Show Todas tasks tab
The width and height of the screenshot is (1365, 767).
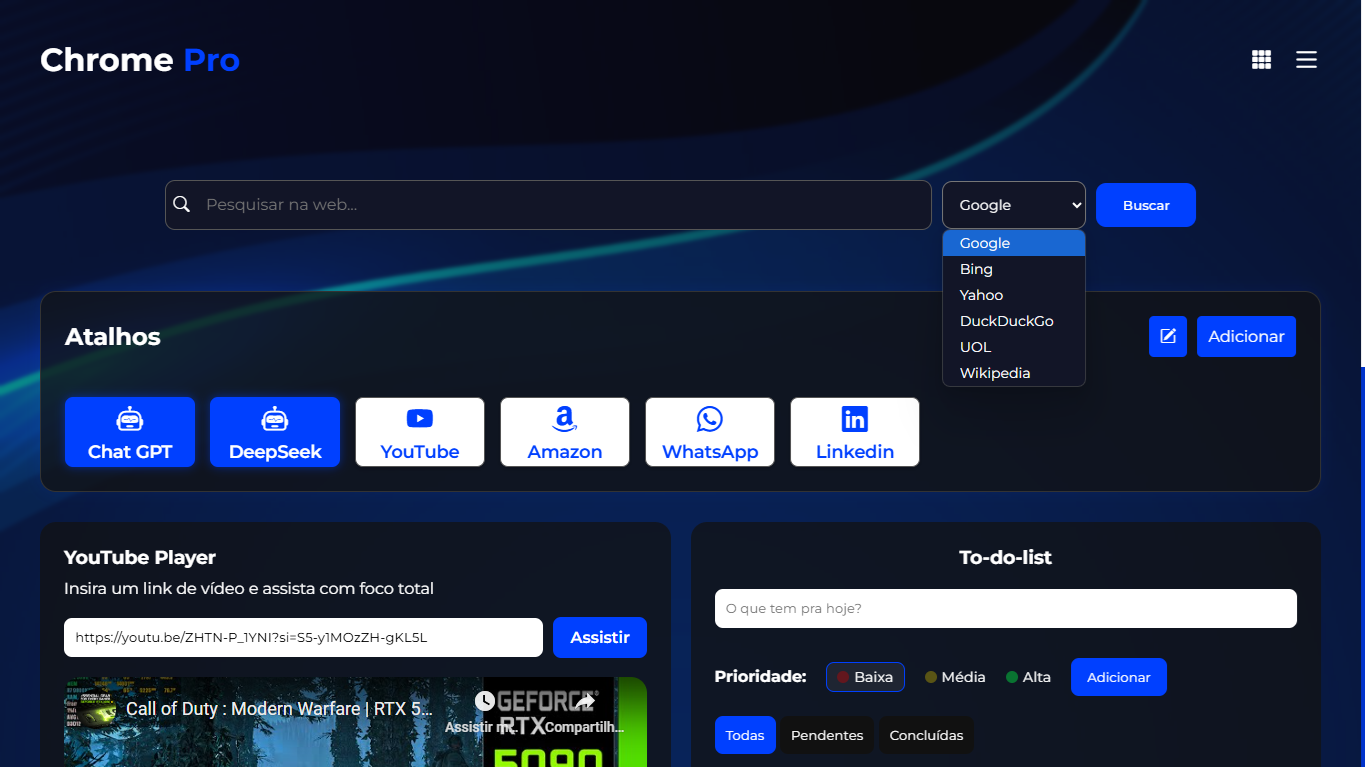pyautogui.click(x=745, y=735)
